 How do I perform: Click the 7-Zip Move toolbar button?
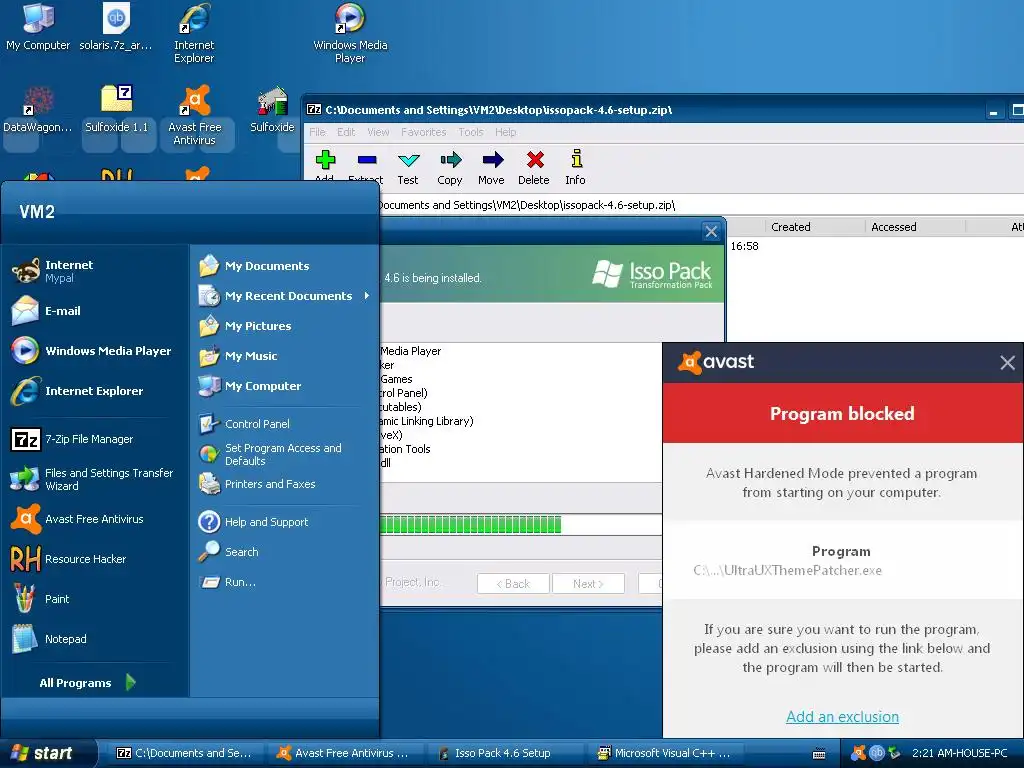coord(491,168)
